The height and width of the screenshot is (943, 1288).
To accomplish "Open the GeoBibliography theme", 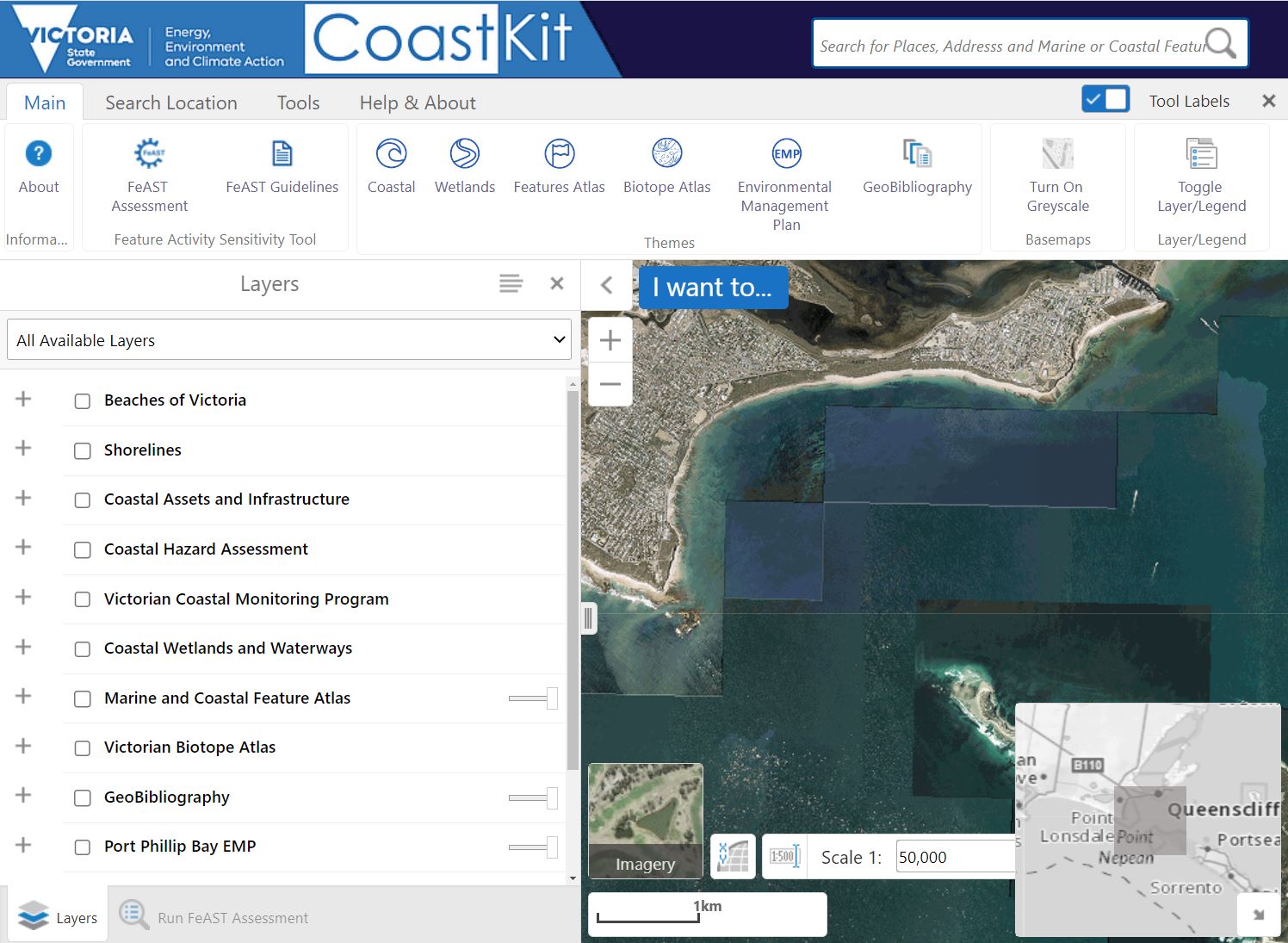I will pyautogui.click(x=918, y=169).
